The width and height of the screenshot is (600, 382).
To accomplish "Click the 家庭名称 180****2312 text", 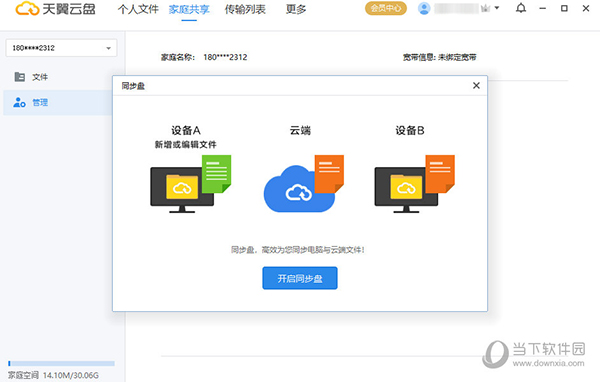I will [x=204, y=57].
